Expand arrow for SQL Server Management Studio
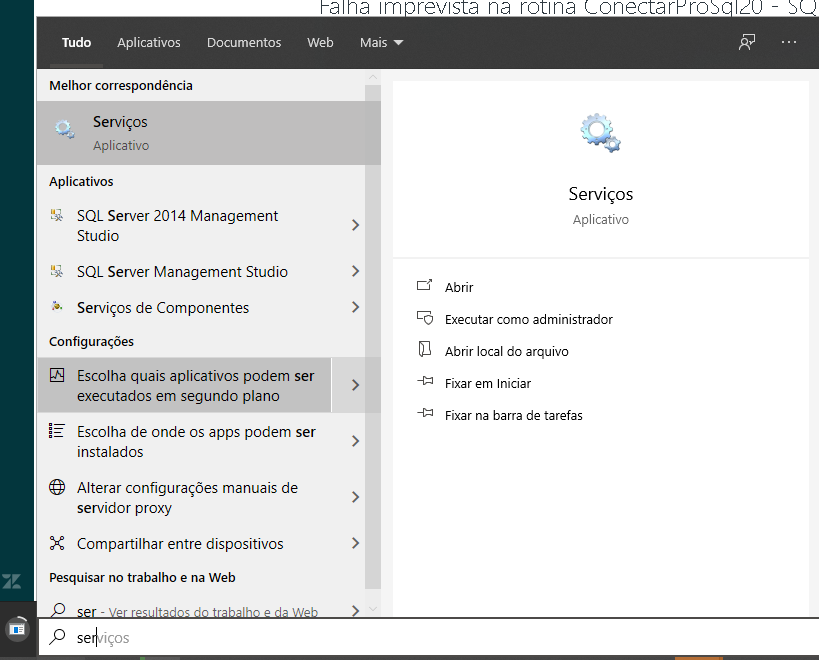The height and width of the screenshot is (660, 819). (356, 271)
